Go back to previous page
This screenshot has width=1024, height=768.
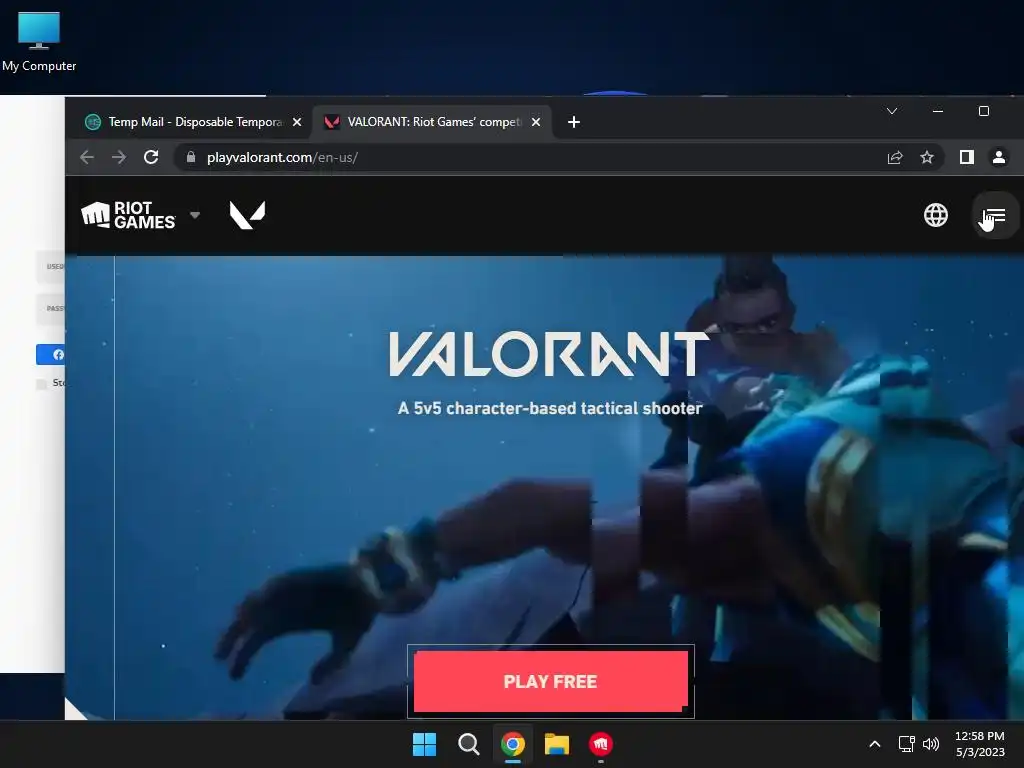[x=87, y=157]
